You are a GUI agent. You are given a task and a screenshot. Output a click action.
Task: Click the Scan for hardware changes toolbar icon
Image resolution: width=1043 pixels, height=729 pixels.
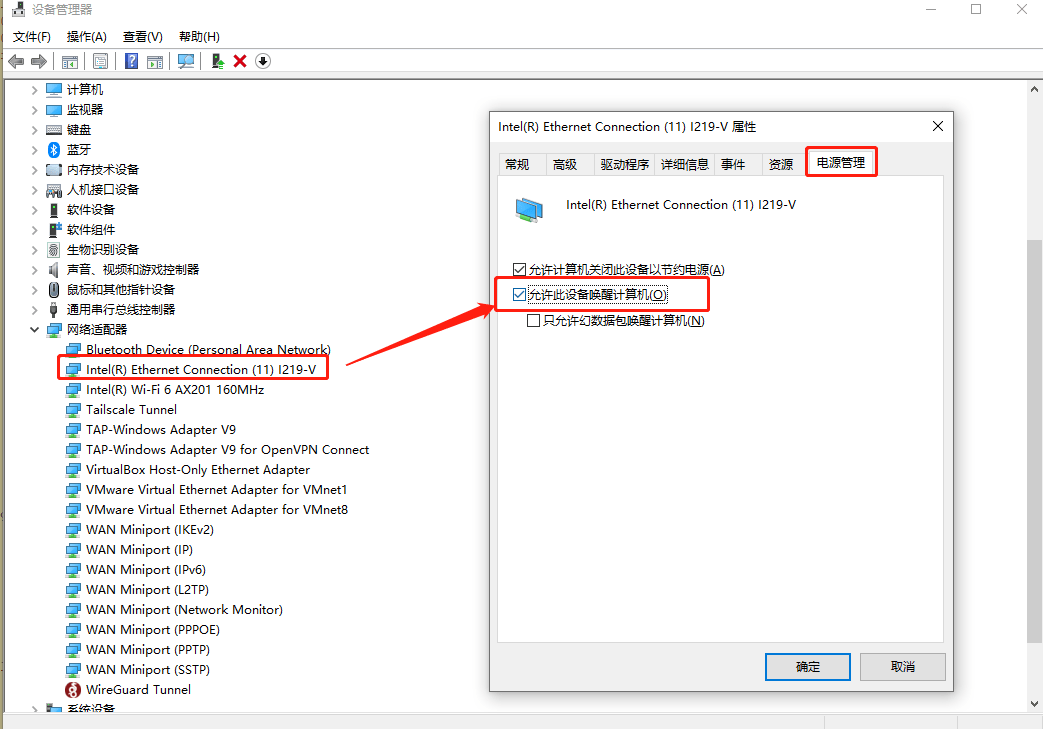(186, 61)
